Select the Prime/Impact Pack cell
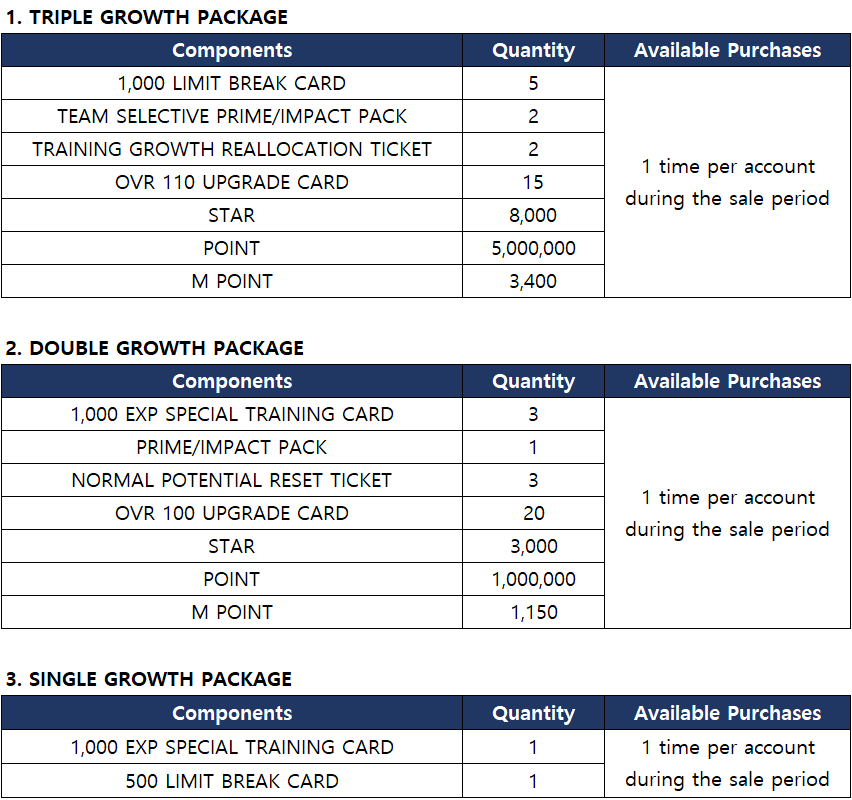 coord(232,447)
